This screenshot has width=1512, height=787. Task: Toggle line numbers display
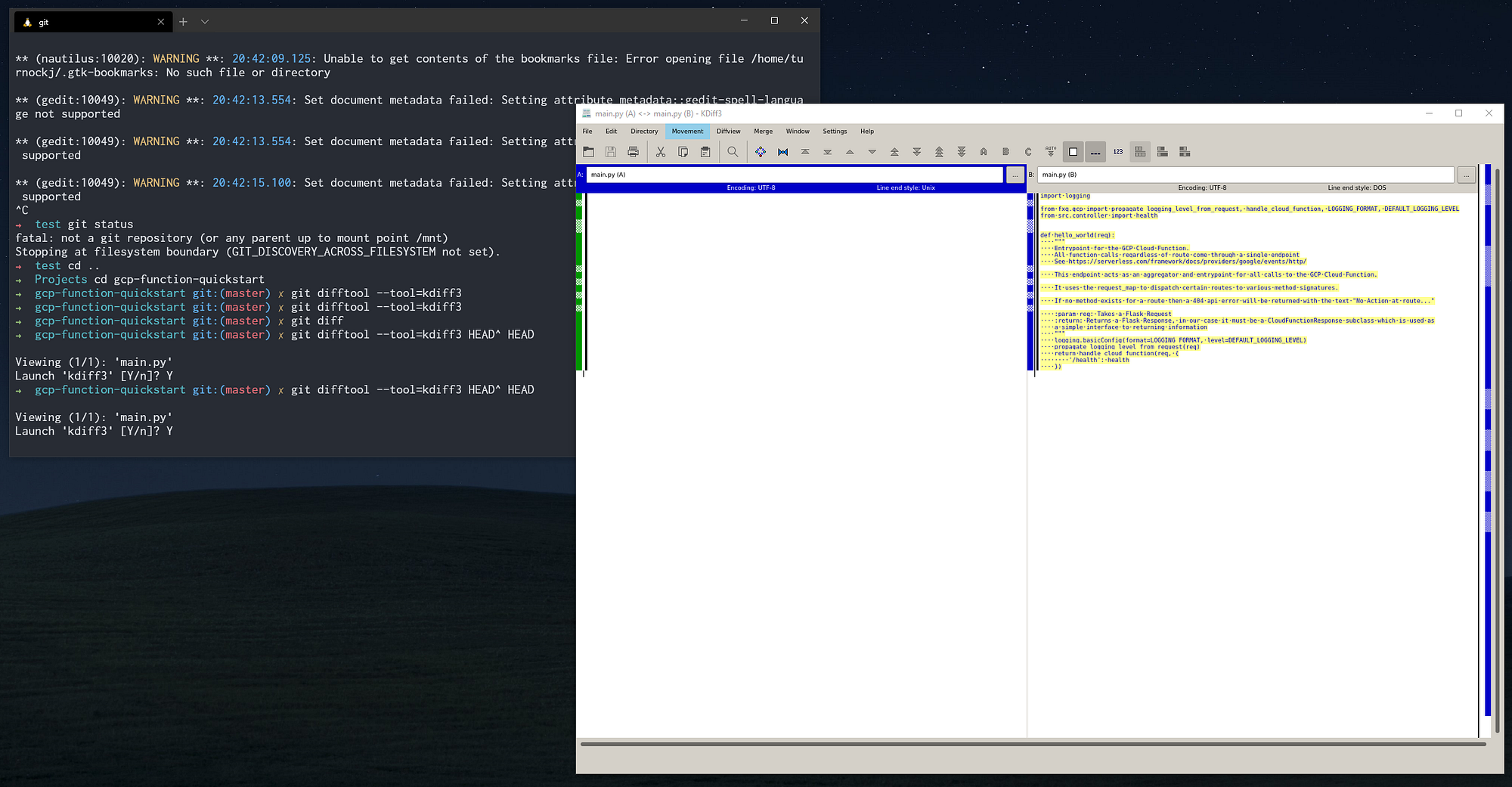click(1118, 151)
